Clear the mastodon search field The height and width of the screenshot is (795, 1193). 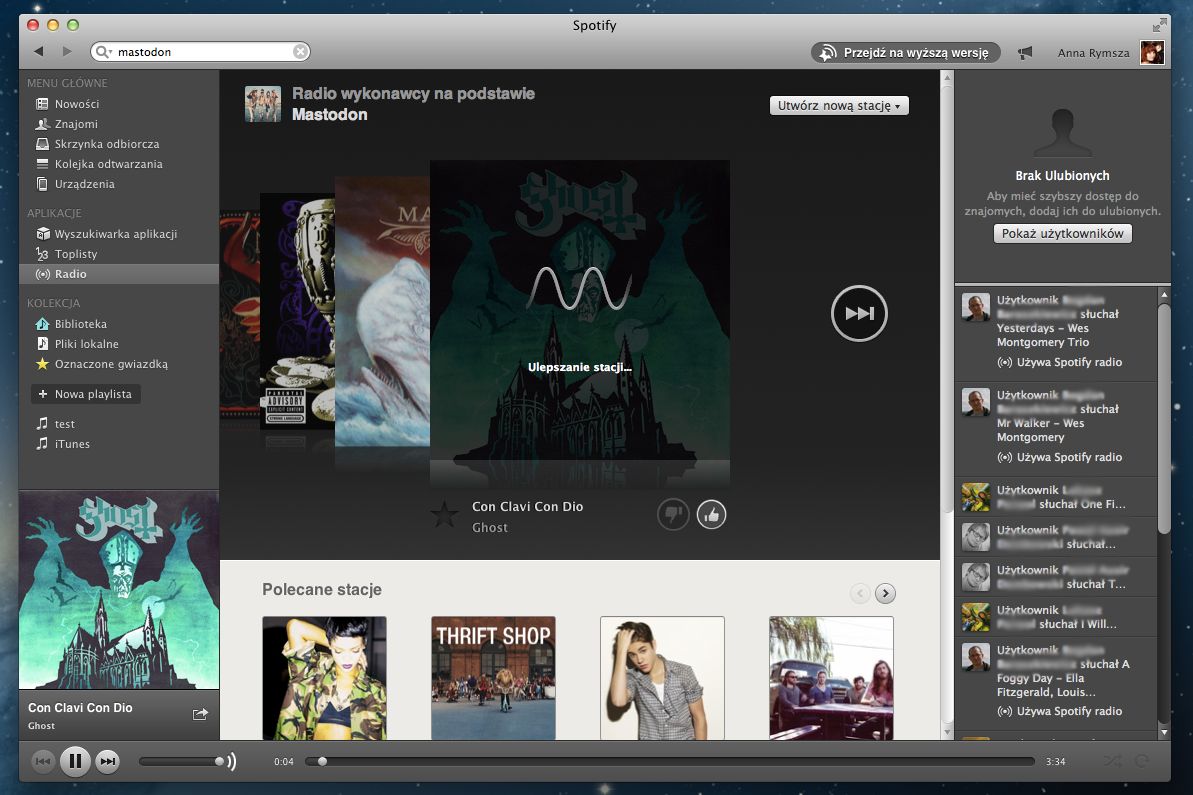pyautogui.click(x=301, y=52)
